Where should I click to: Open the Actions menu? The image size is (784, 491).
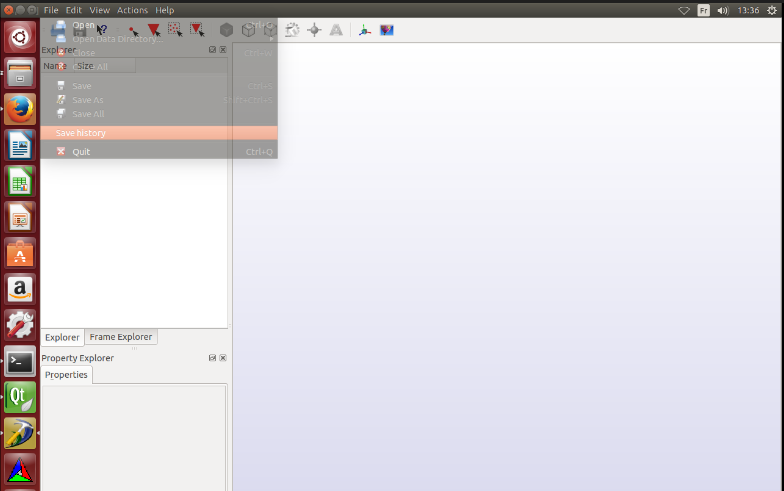pos(132,10)
